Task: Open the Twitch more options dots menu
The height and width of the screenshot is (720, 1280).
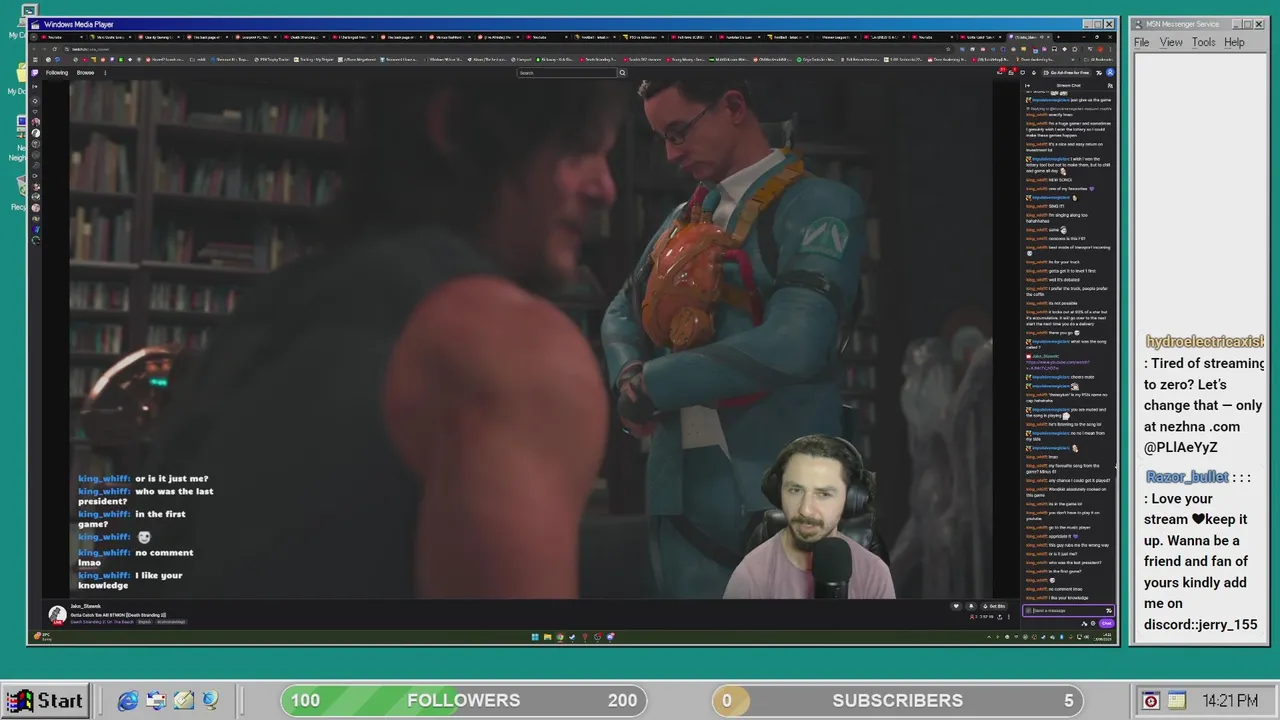Action: coord(107,73)
